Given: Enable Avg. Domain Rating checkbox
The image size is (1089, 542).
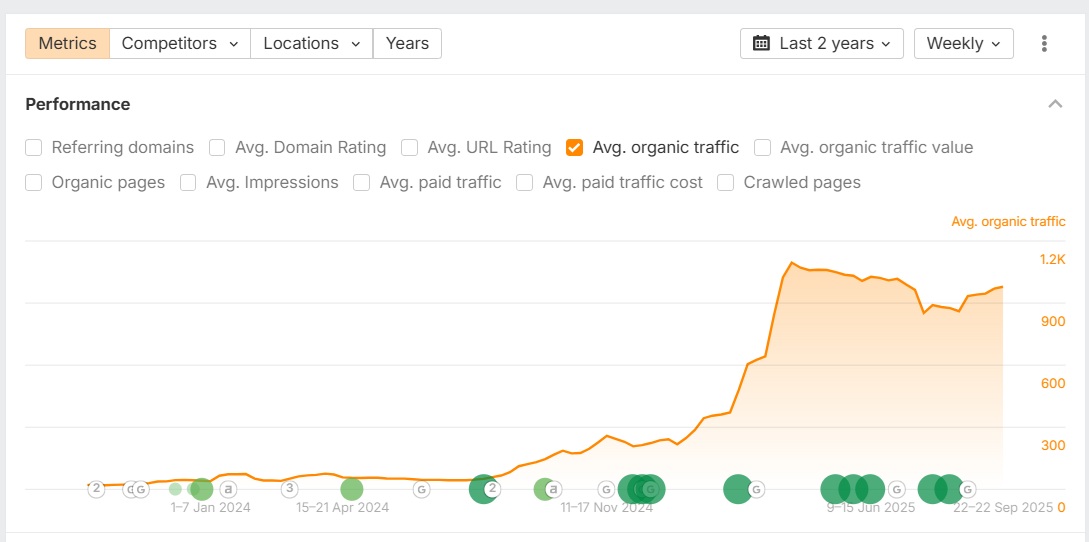Looking at the screenshot, I should (x=217, y=148).
